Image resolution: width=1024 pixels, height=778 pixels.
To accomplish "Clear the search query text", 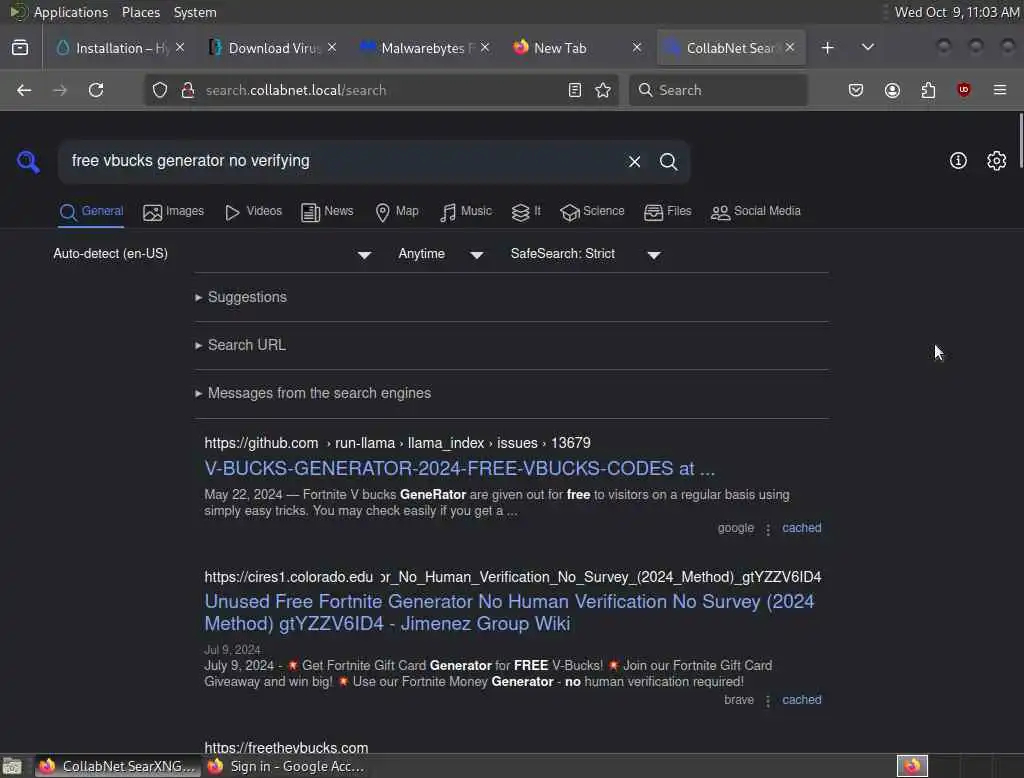I will [x=634, y=161].
